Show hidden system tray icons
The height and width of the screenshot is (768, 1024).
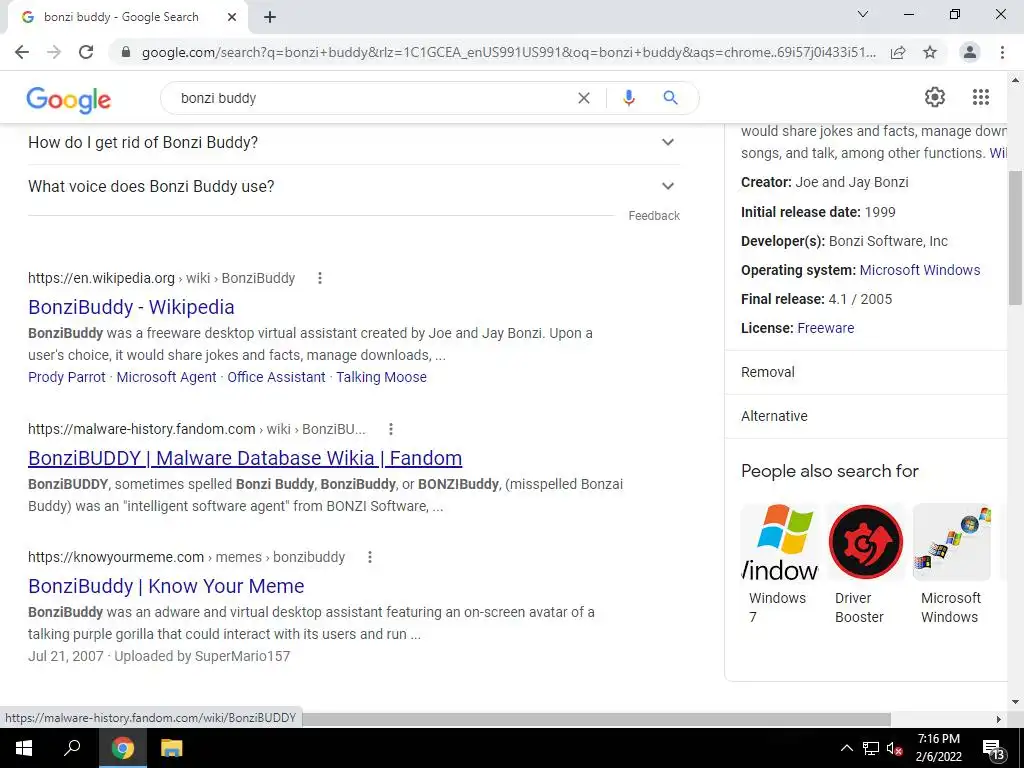click(x=846, y=748)
